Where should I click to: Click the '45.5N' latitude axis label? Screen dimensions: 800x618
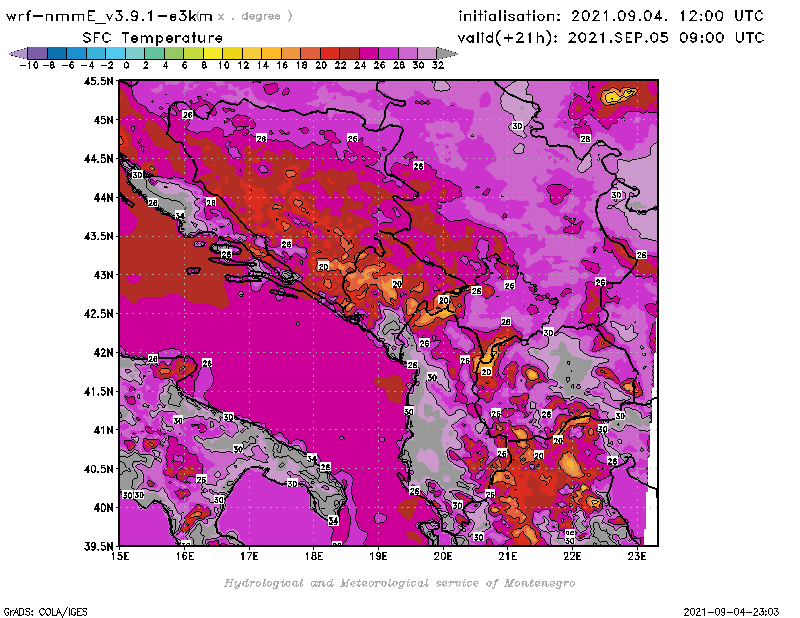tap(98, 81)
